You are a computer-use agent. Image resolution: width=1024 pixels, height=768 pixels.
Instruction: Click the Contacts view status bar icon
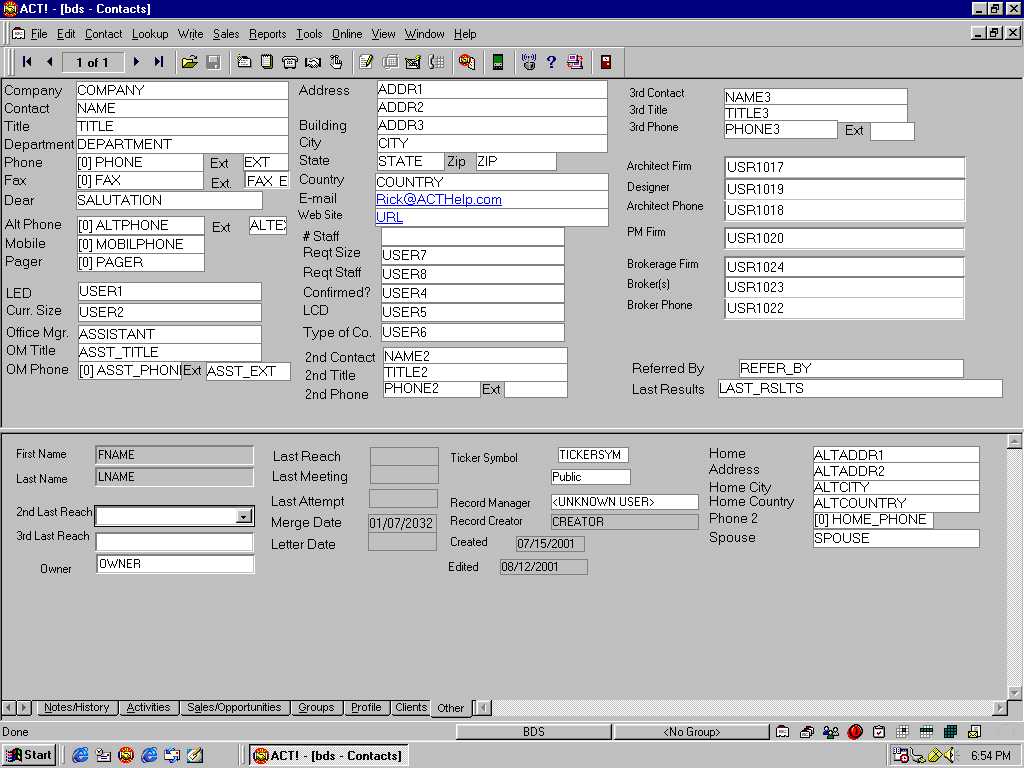[x=782, y=732]
